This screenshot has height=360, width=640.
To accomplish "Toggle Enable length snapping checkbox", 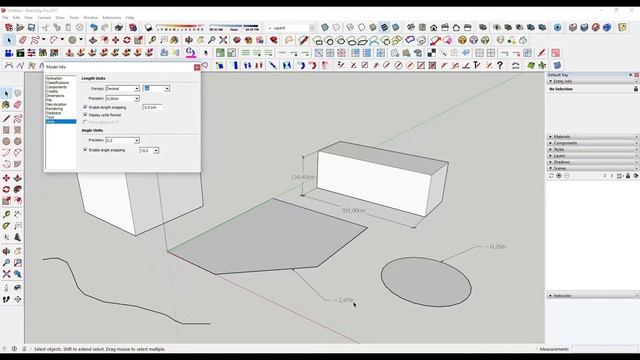I will pyautogui.click(x=85, y=107).
